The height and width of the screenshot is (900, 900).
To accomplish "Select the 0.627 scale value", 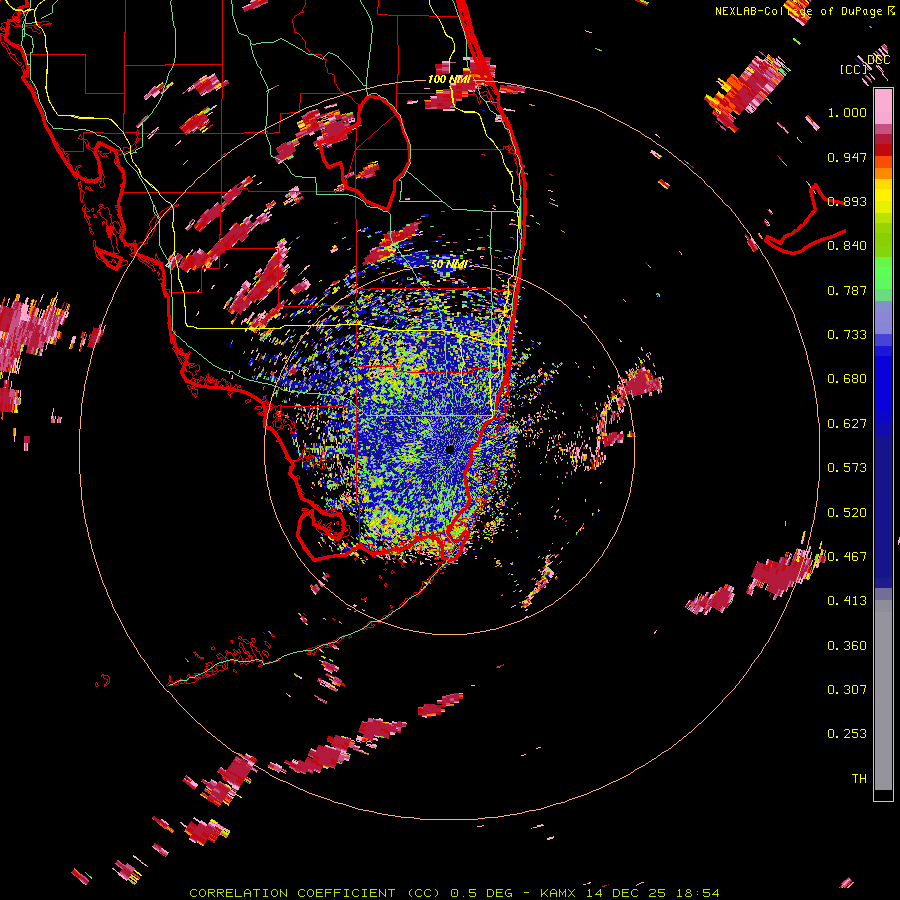I will (x=847, y=424).
